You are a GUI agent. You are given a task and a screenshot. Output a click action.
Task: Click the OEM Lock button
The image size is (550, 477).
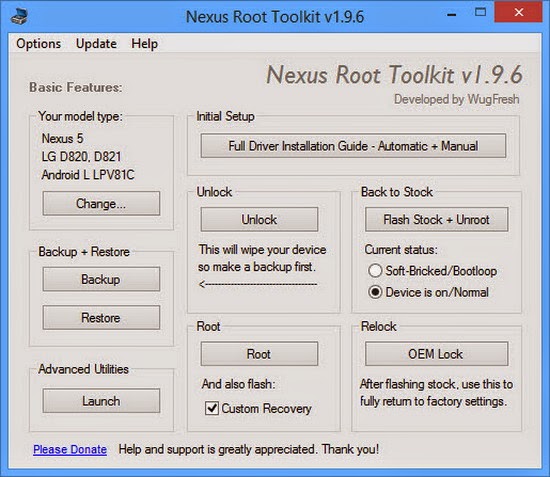coord(436,354)
